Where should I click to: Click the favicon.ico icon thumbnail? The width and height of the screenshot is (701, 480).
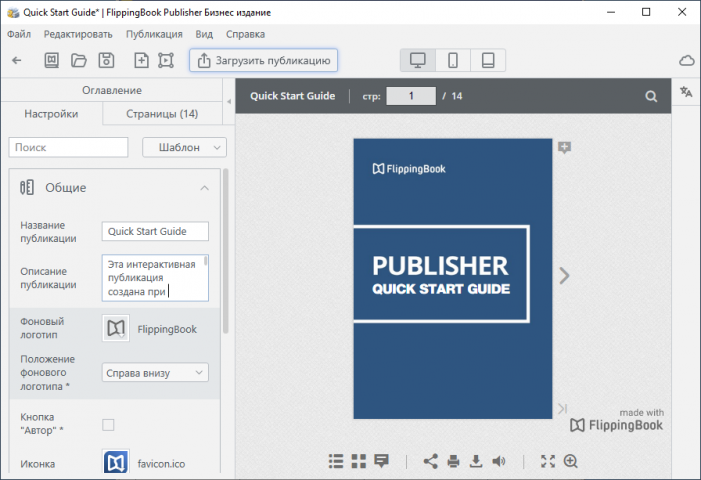[x=116, y=462]
